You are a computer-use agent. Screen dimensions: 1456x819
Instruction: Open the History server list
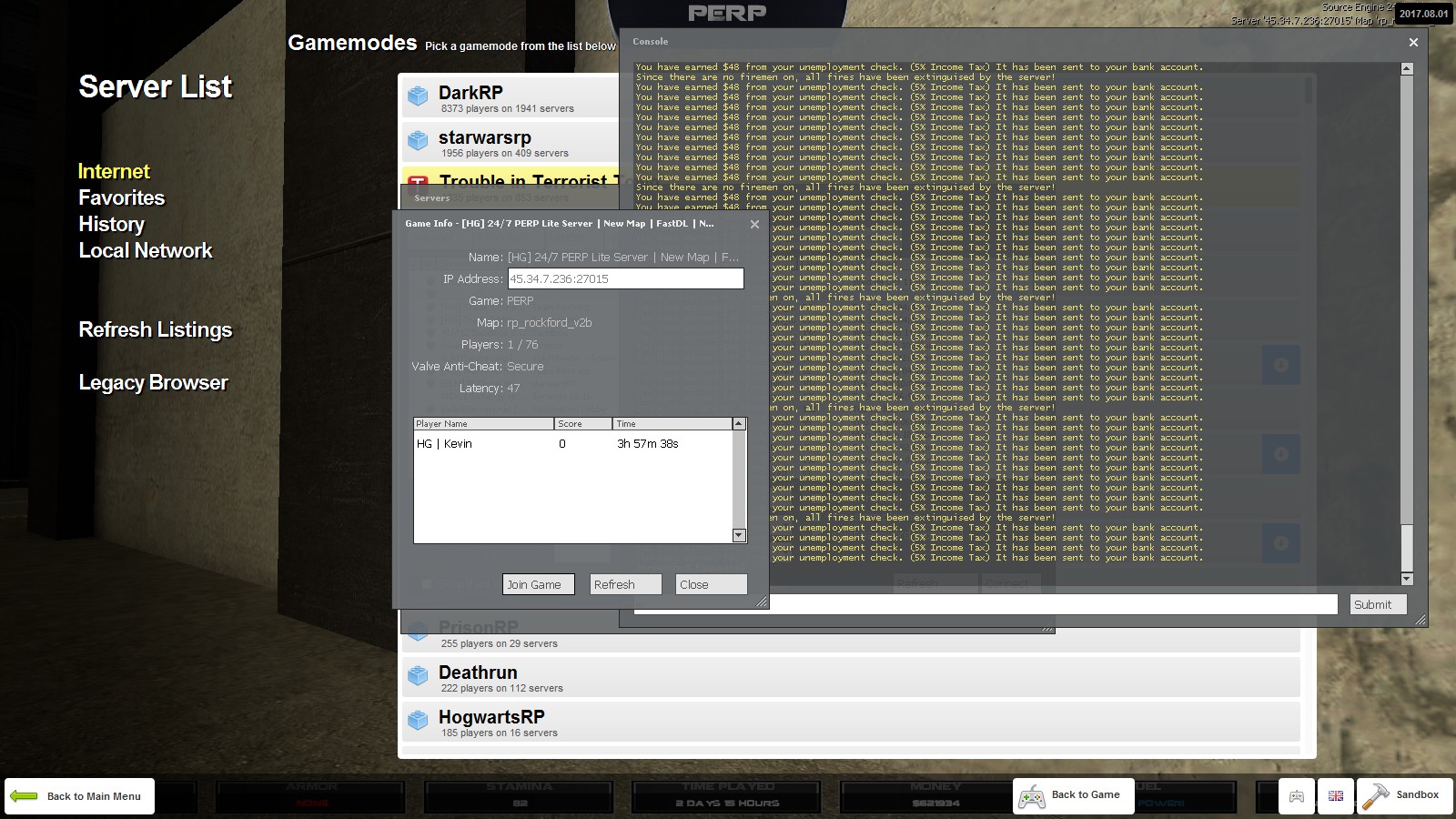[111, 224]
